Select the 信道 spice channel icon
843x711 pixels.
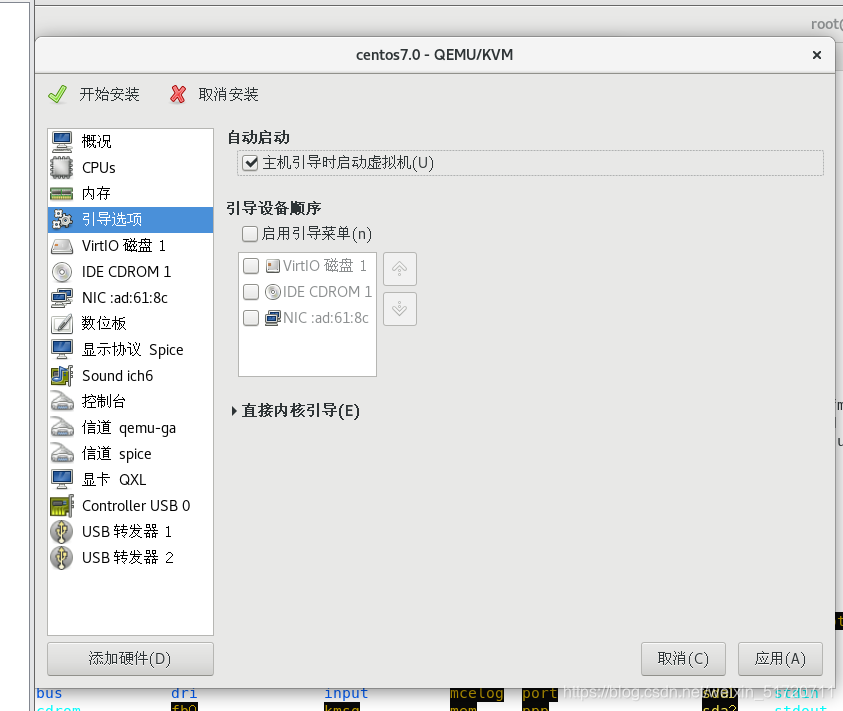[x=62, y=453]
